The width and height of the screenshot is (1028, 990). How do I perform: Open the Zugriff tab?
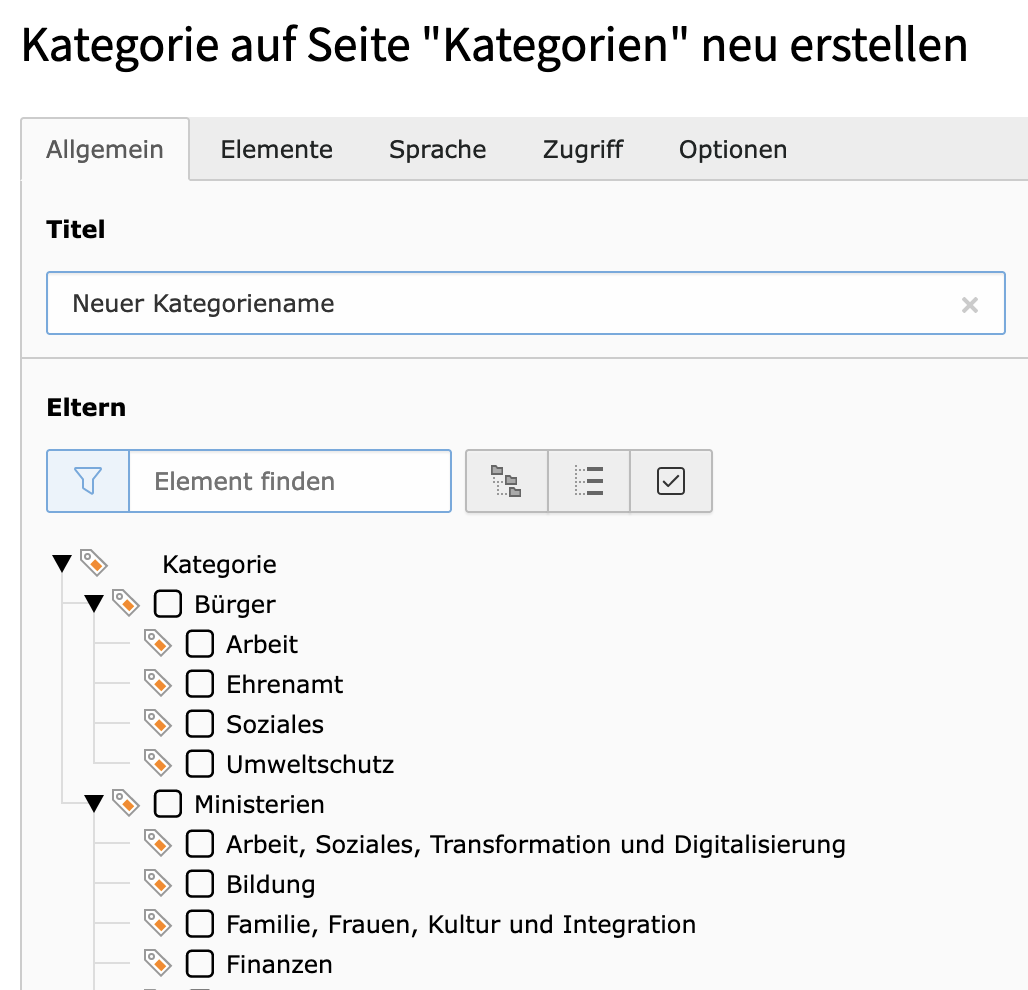tap(582, 149)
